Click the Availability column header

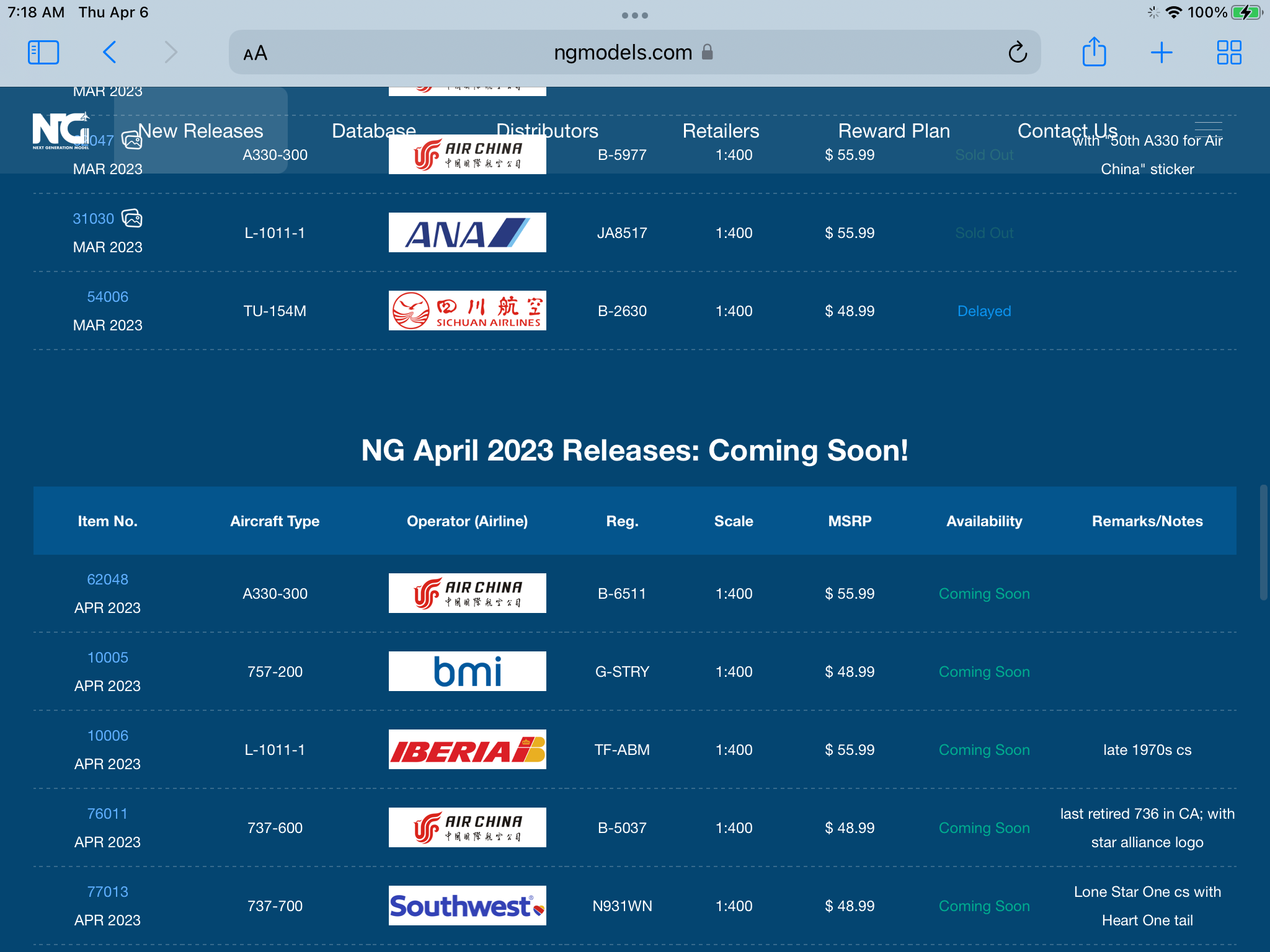[984, 521]
